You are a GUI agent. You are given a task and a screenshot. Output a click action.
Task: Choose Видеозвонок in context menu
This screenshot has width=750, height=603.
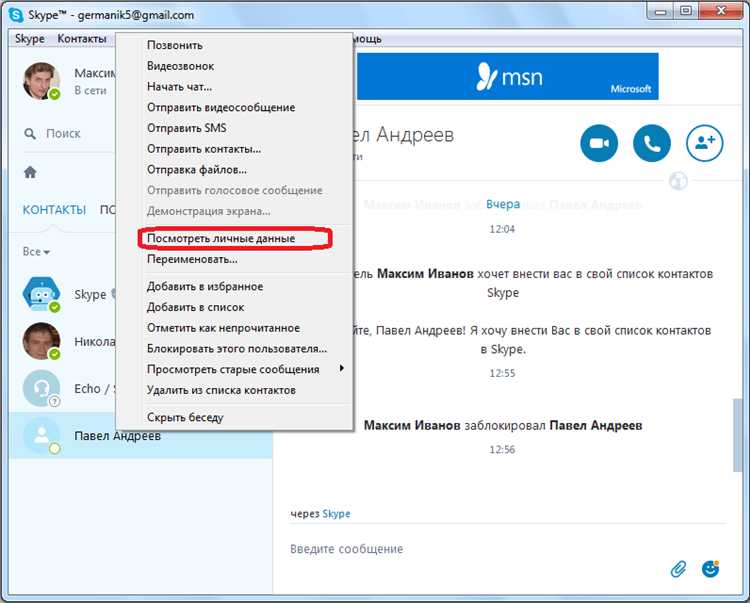coord(180,66)
